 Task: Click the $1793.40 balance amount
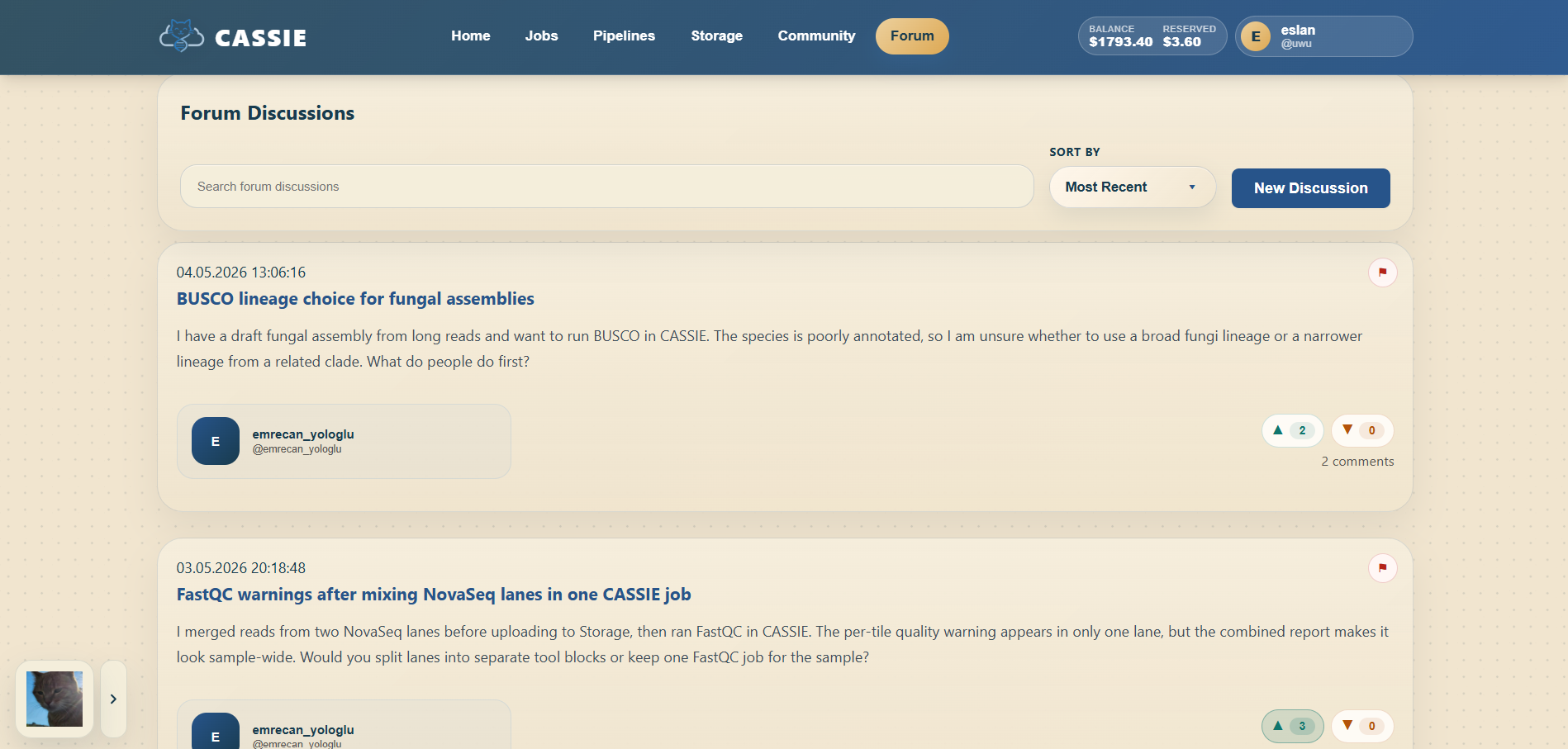tap(1120, 42)
